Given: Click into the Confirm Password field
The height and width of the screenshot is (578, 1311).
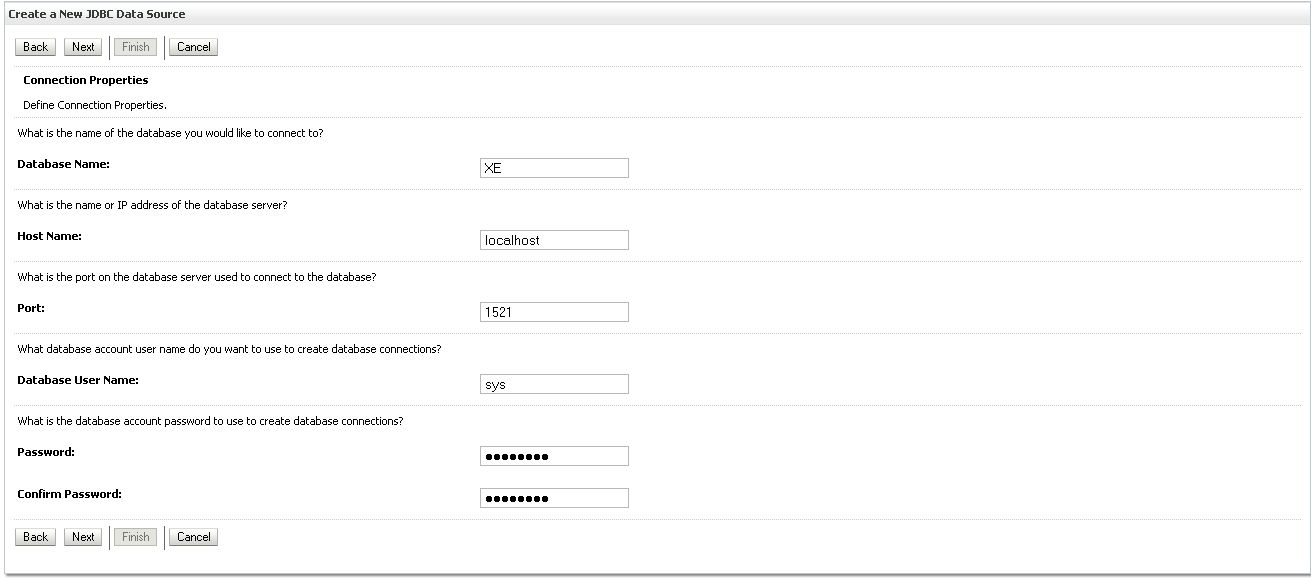Looking at the screenshot, I should coord(554,498).
